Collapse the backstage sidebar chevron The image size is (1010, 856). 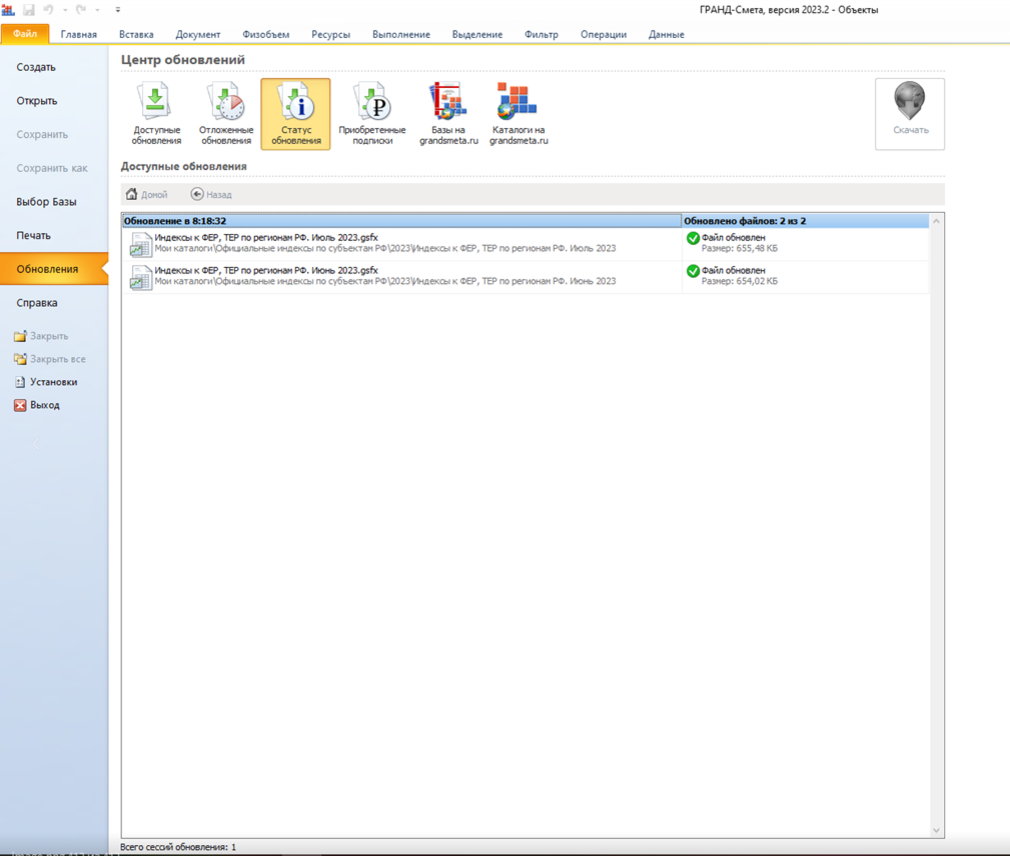click(36, 443)
